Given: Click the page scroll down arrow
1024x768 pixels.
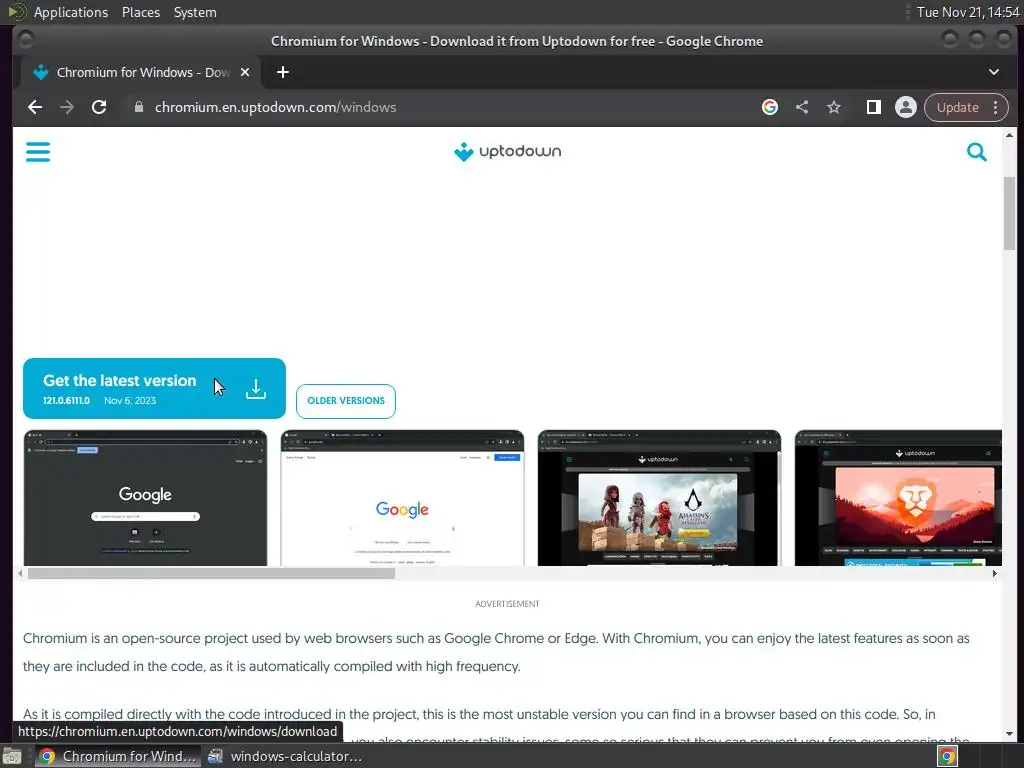Looking at the screenshot, I should click(1009, 733).
